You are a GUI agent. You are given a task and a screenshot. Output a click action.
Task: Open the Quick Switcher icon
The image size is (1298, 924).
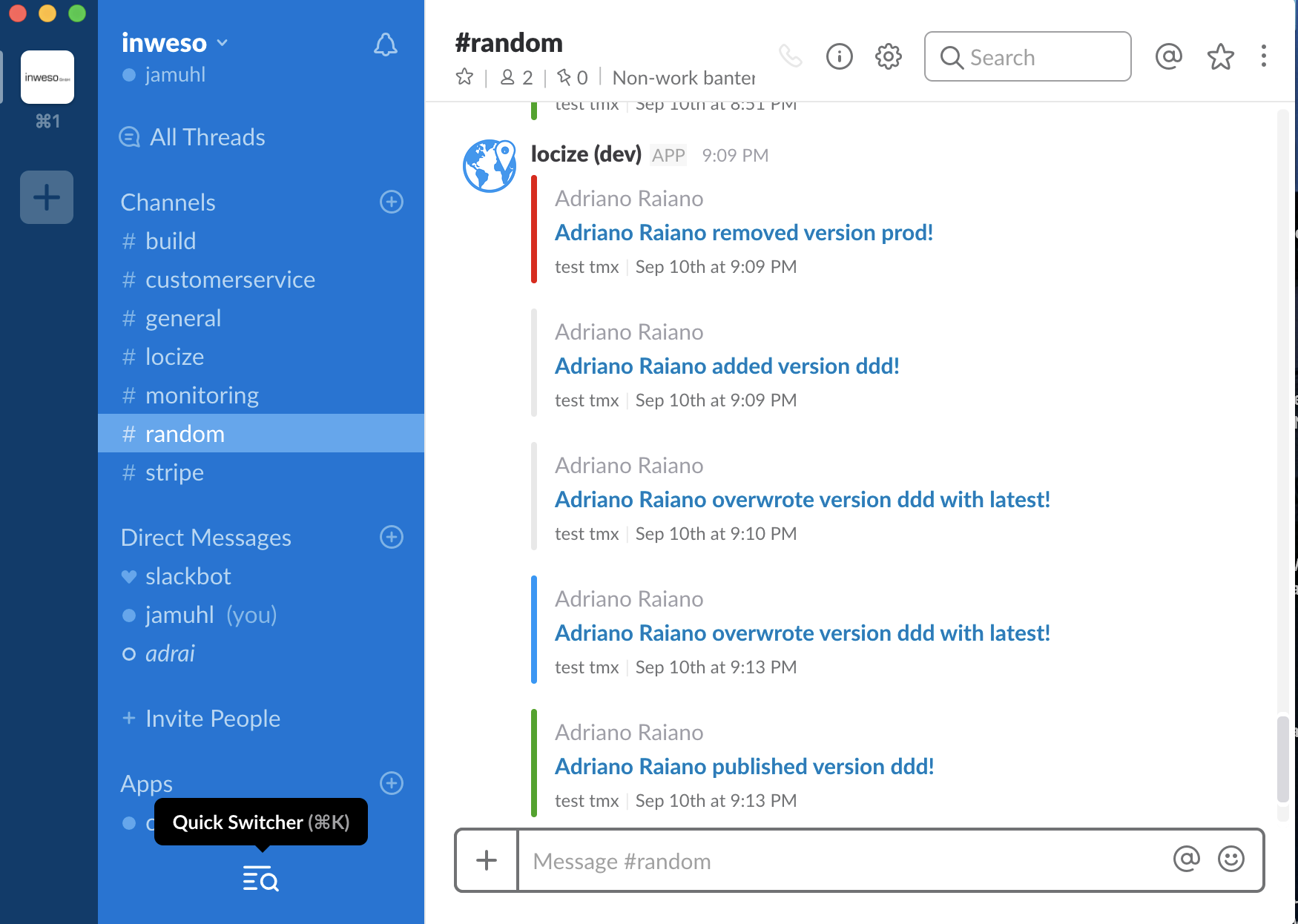coord(260,879)
